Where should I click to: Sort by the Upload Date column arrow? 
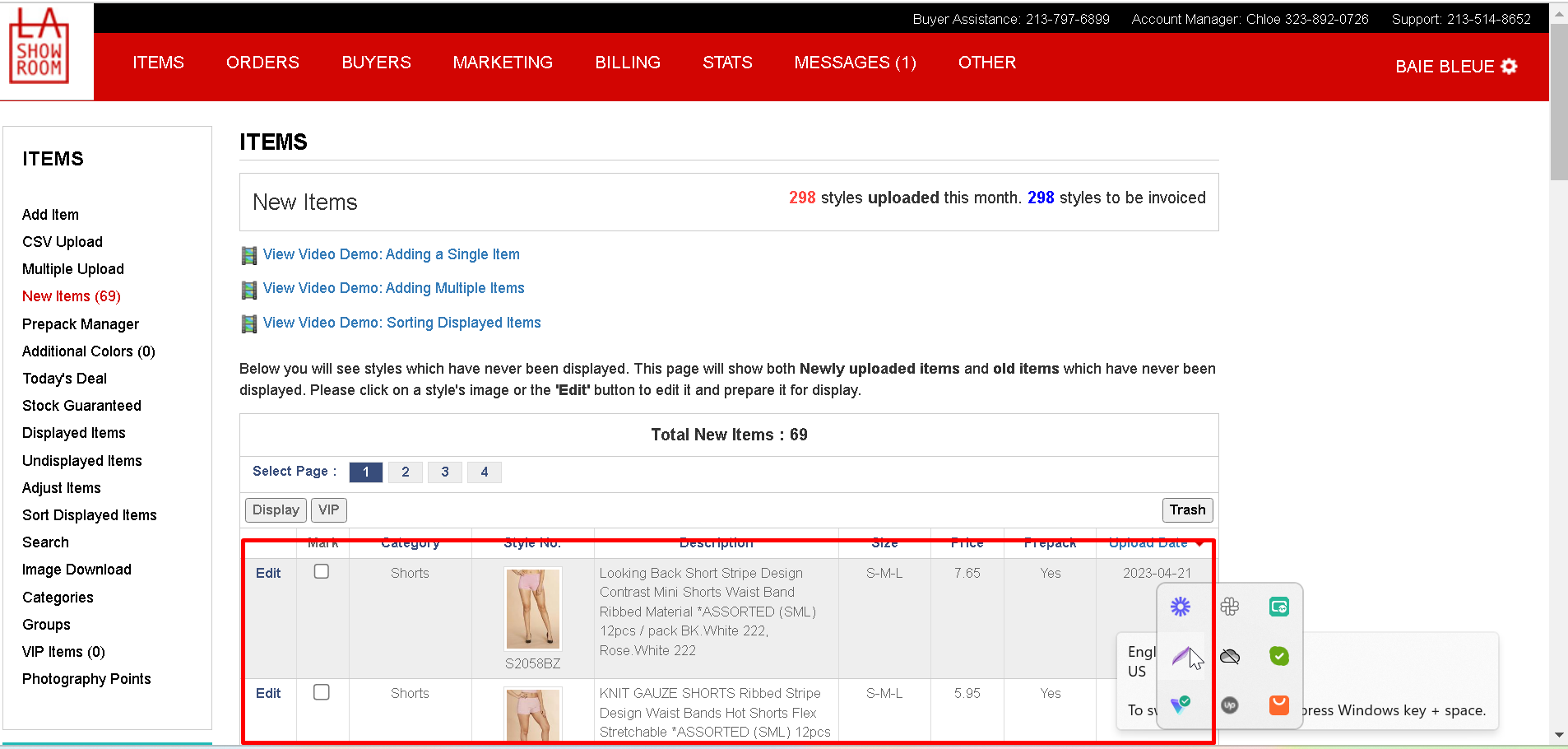click(1200, 543)
